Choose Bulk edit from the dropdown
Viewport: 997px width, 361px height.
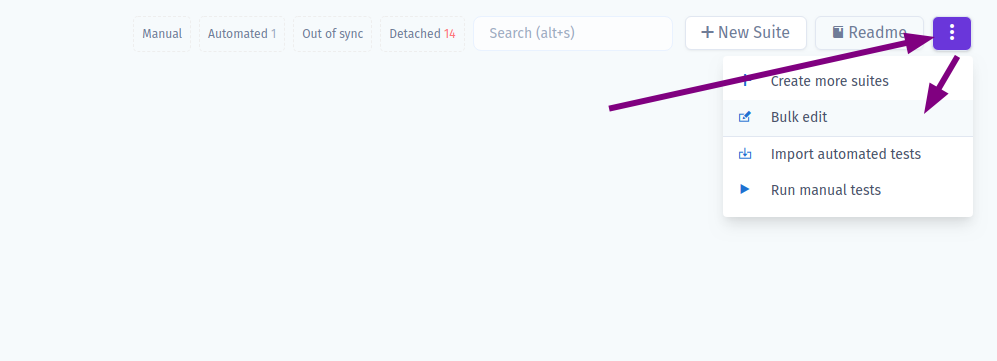click(x=848, y=118)
